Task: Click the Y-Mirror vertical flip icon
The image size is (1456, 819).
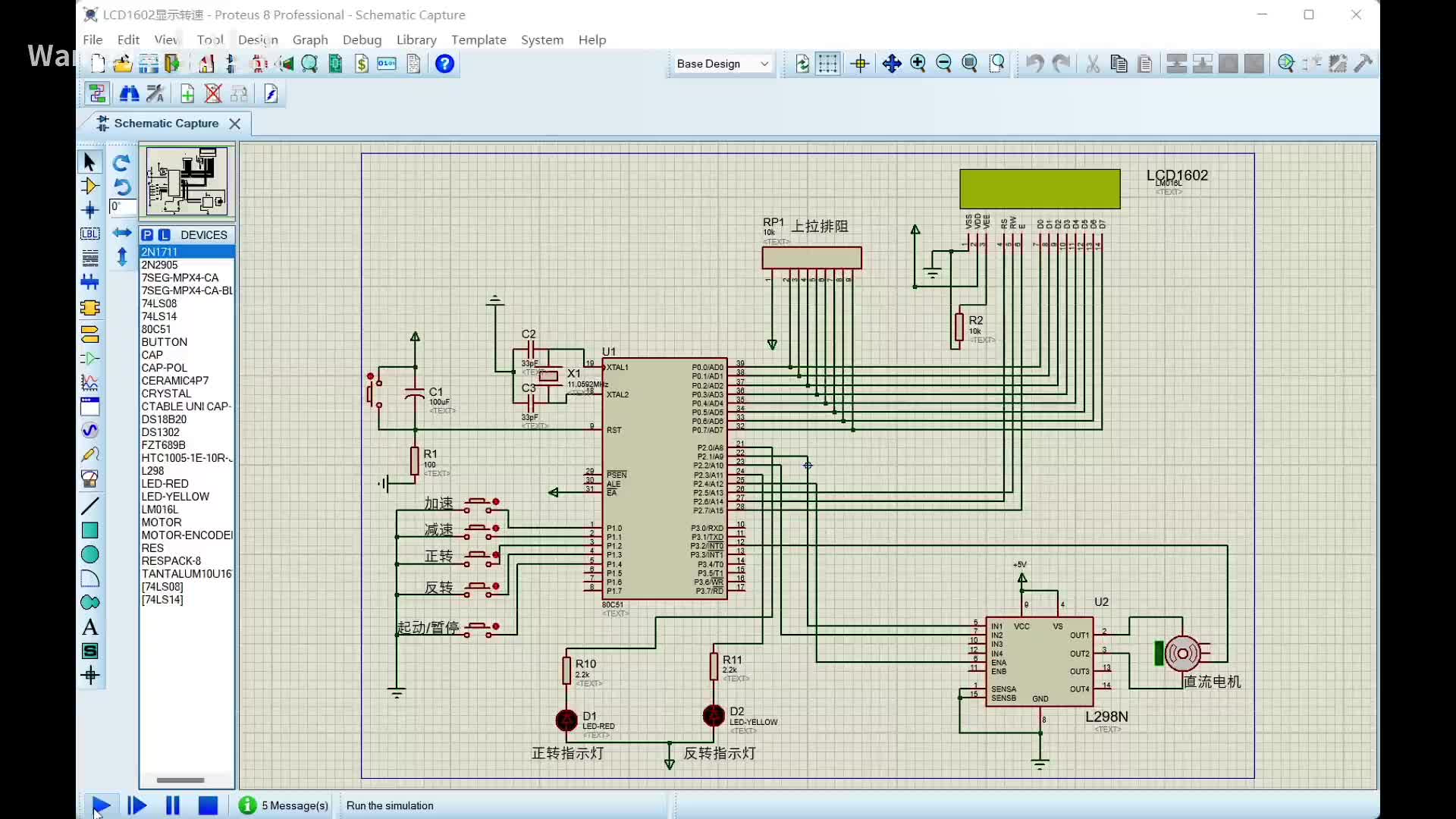Action: pyautogui.click(x=121, y=257)
